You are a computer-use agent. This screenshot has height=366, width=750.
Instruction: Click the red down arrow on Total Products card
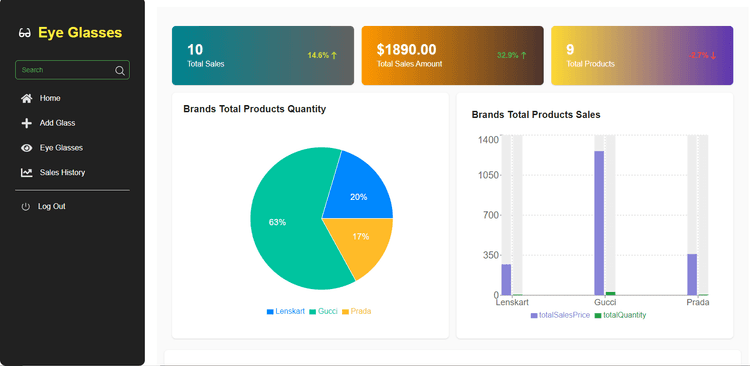(713, 55)
